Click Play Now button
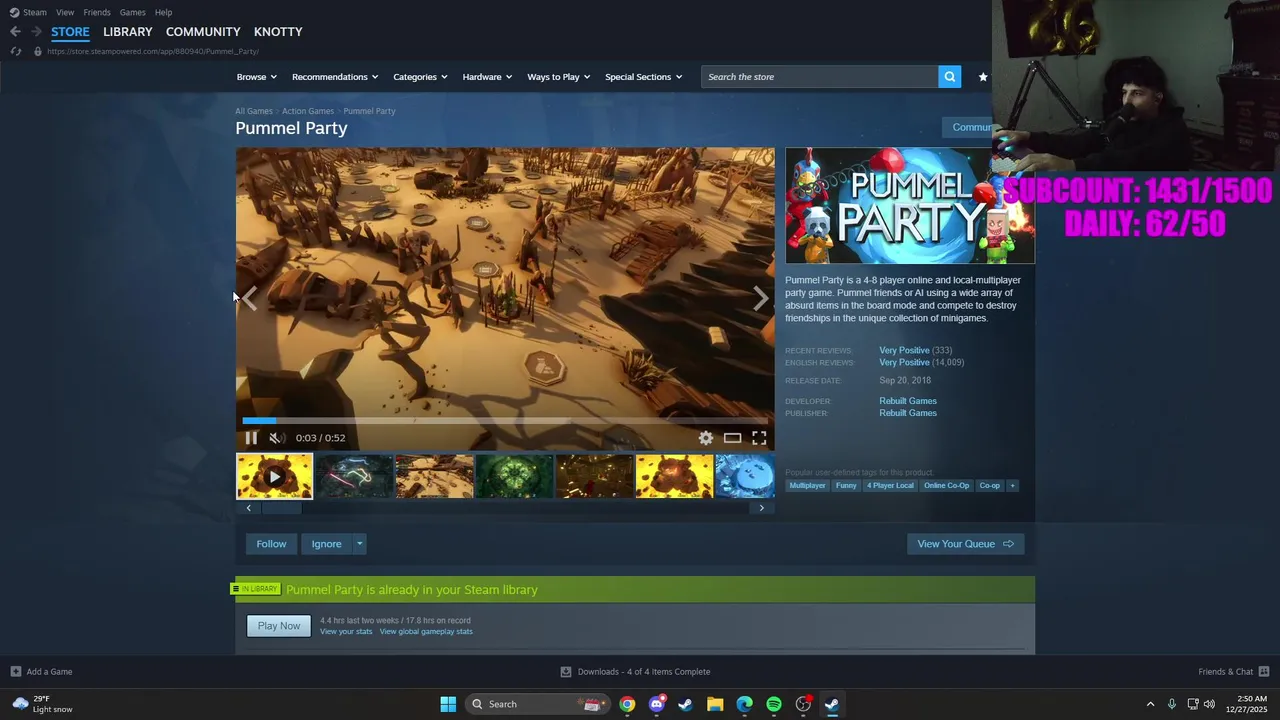This screenshot has width=1280, height=720. click(279, 626)
